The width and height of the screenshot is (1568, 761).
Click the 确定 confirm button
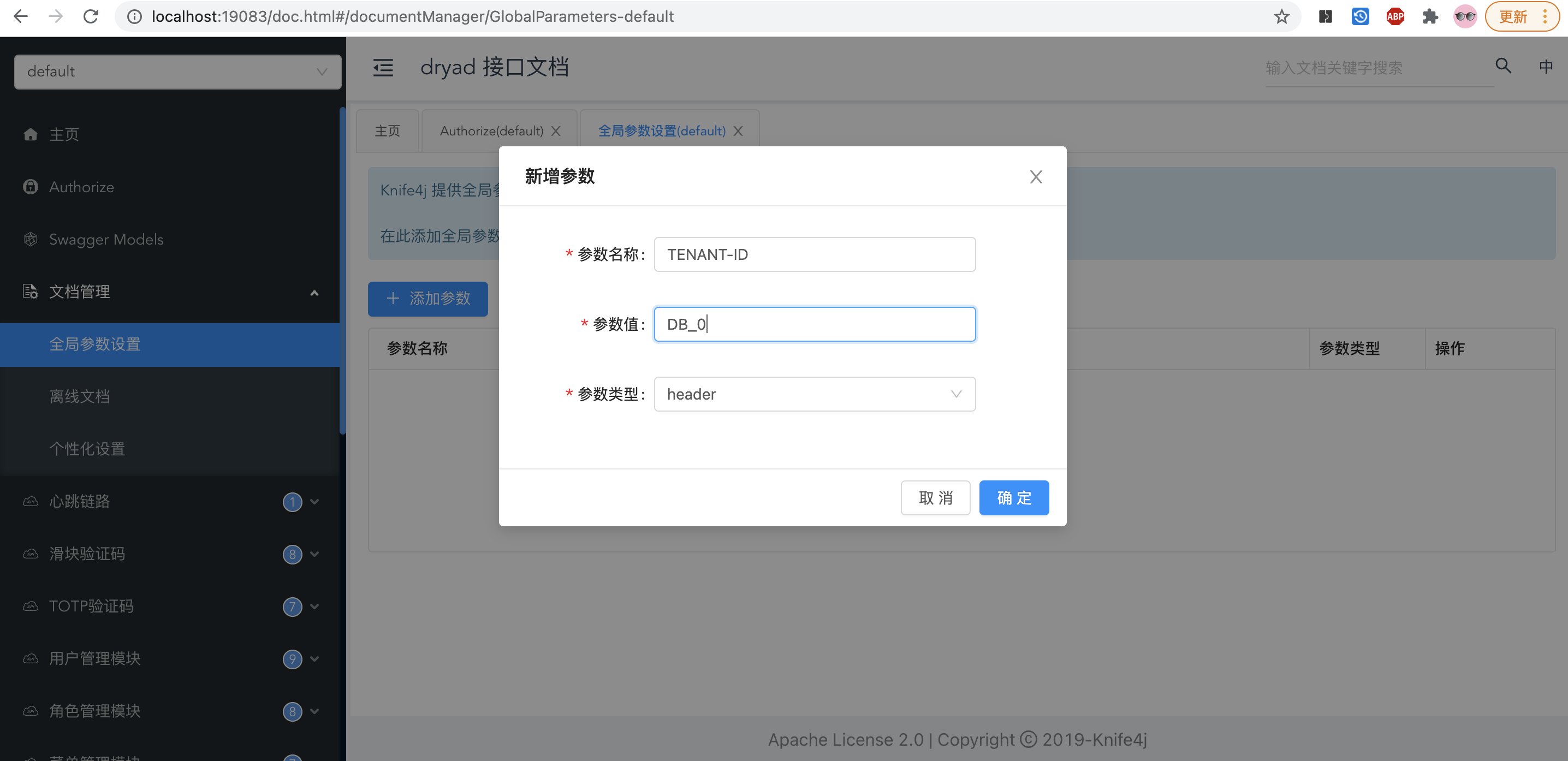[x=1013, y=497]
